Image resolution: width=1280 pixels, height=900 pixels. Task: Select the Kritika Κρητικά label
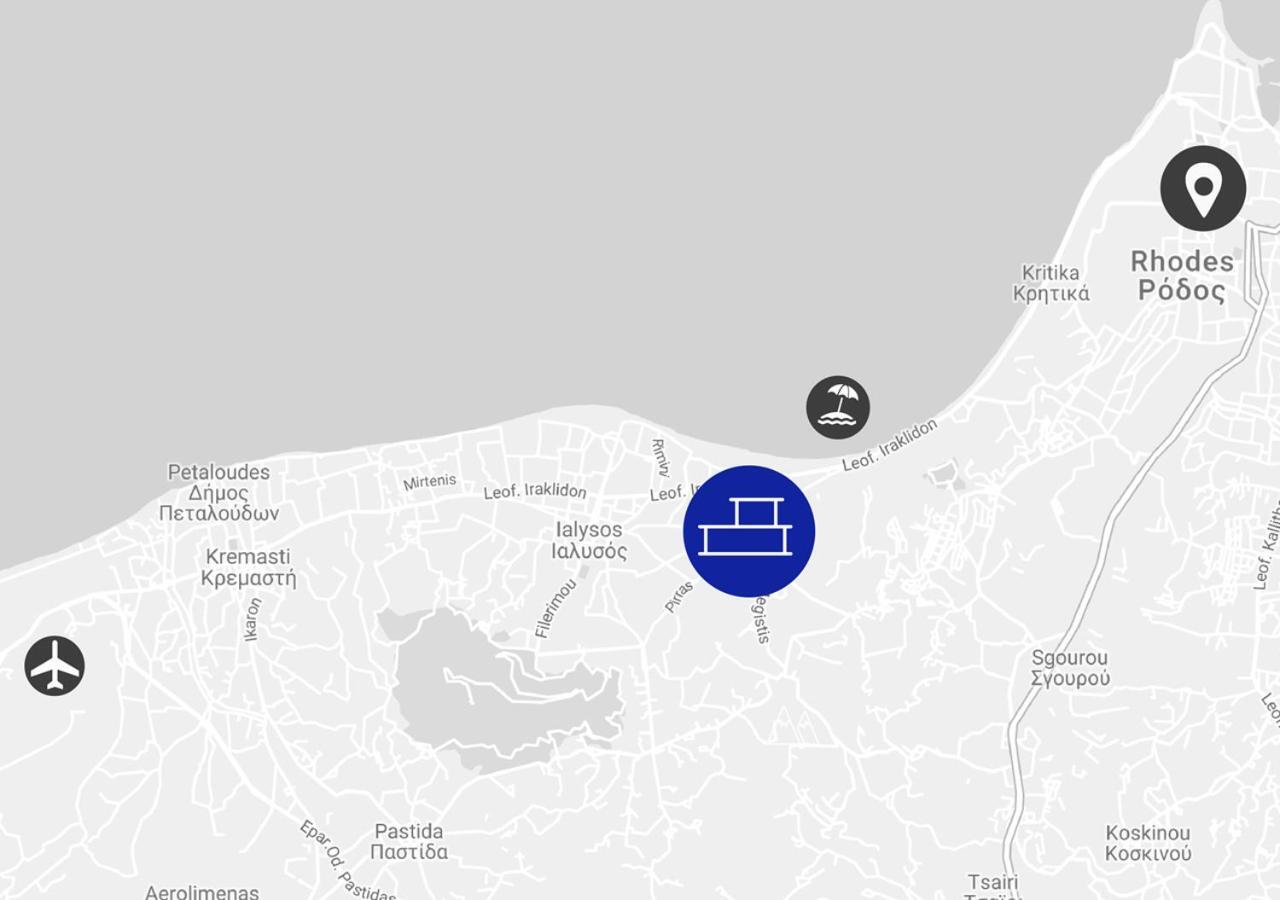1051,283
